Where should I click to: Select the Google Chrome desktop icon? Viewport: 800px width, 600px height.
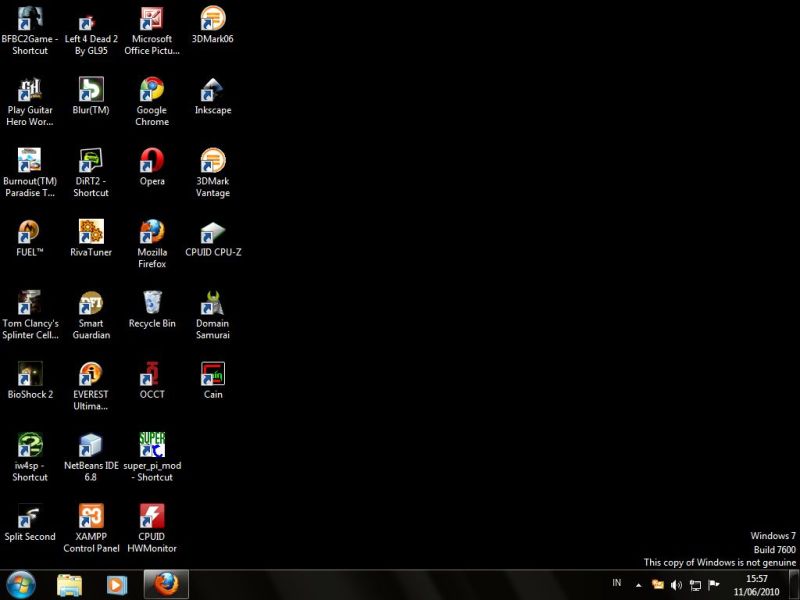(x=152, y=89)
